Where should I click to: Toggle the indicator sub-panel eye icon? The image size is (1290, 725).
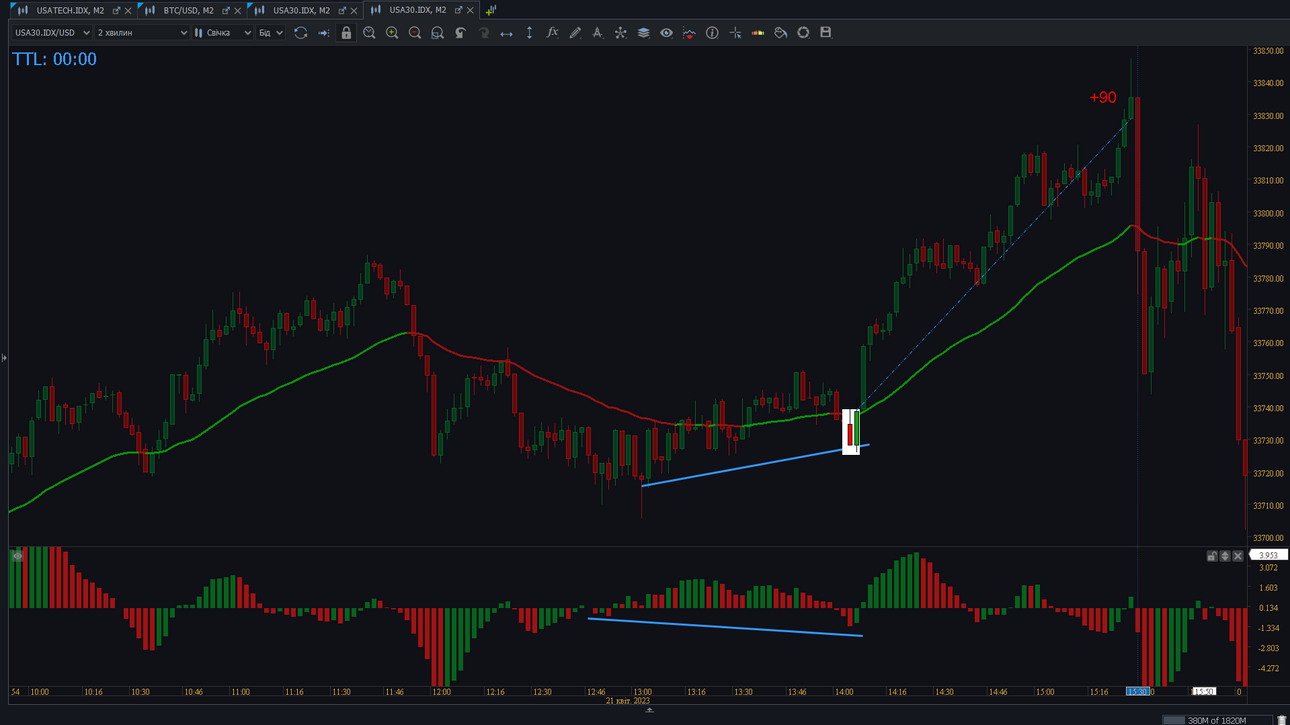[17, 556]
